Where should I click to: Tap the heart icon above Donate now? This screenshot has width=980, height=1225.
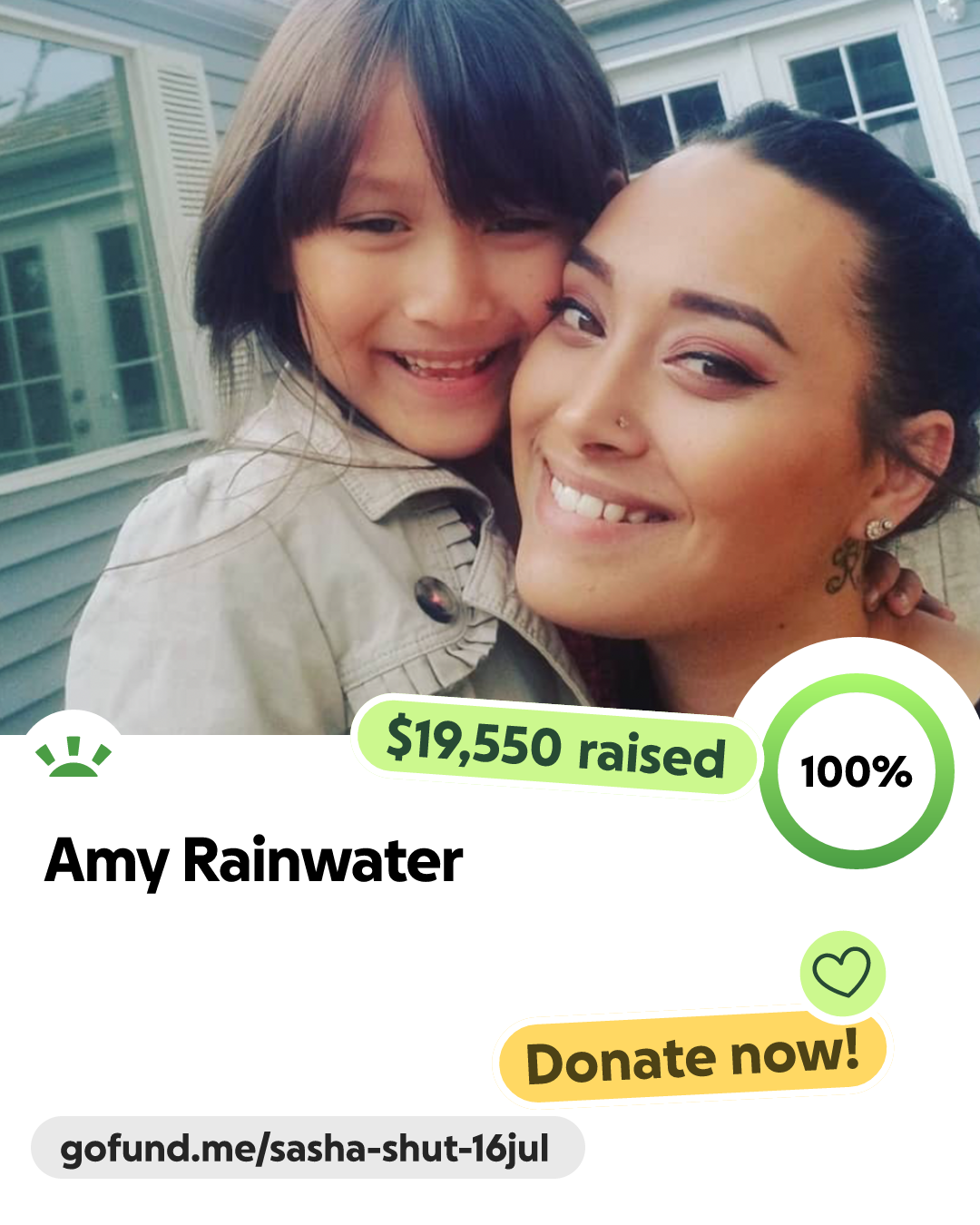(x=842, y=973)
